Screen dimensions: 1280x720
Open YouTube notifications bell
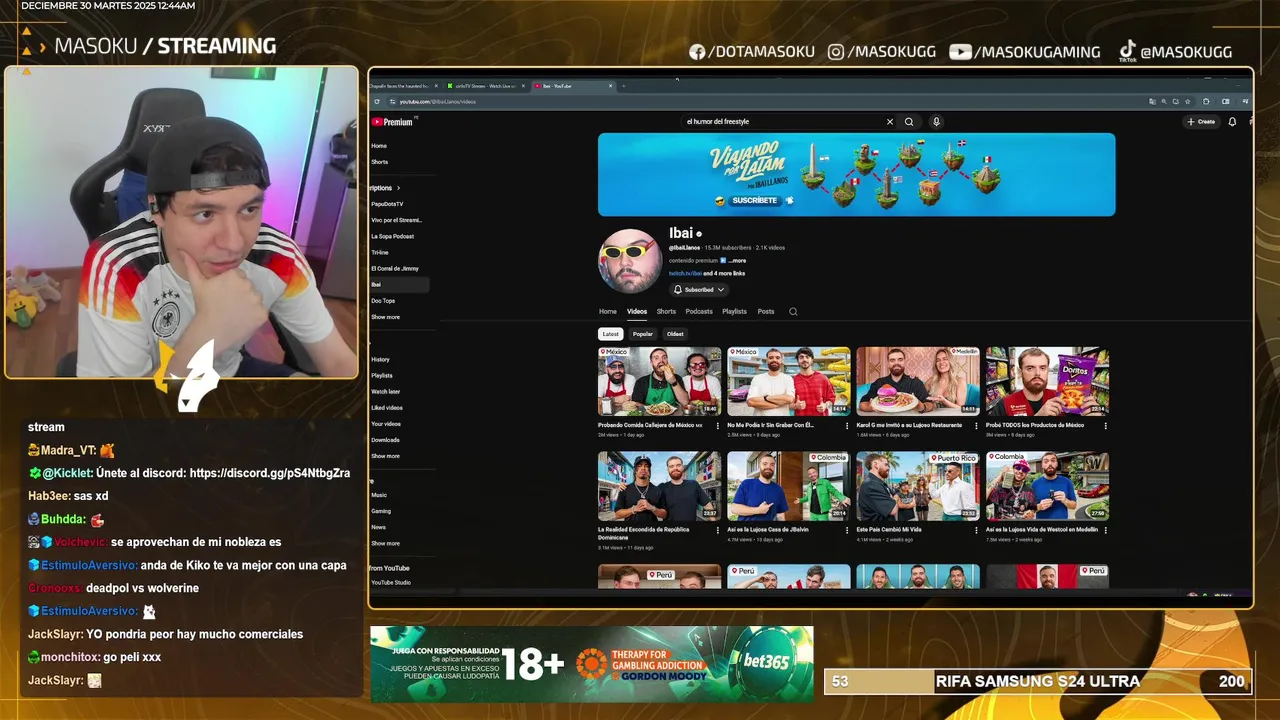click(x=1232, y=122)
